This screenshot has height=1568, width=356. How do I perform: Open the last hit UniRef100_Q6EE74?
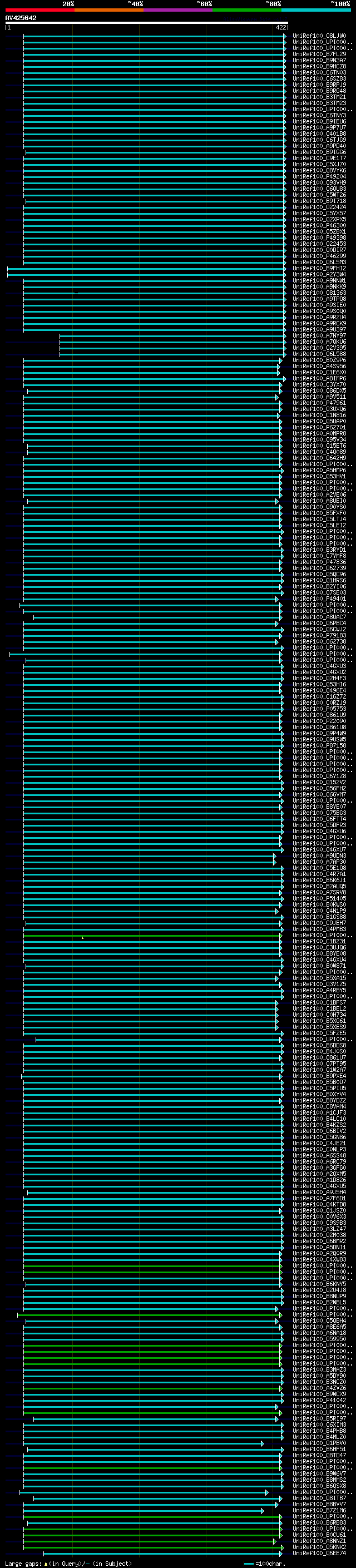pos(319,1554)
